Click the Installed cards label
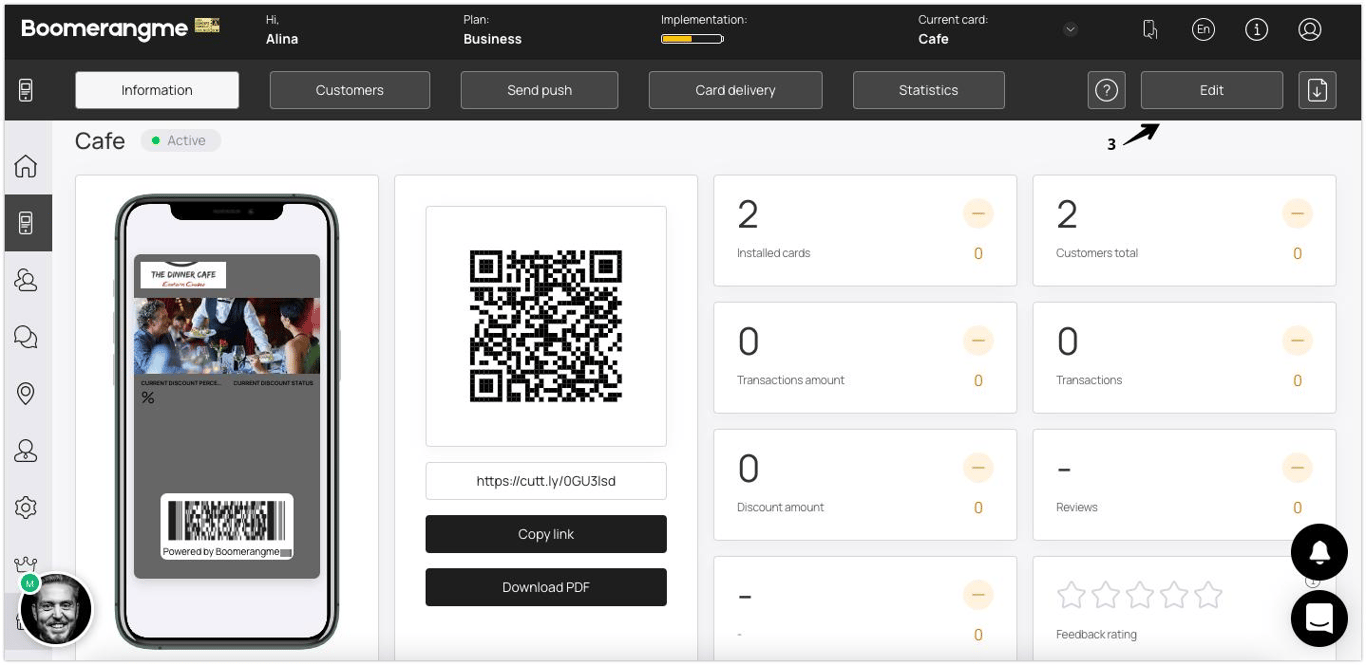 tap(774, 253)
